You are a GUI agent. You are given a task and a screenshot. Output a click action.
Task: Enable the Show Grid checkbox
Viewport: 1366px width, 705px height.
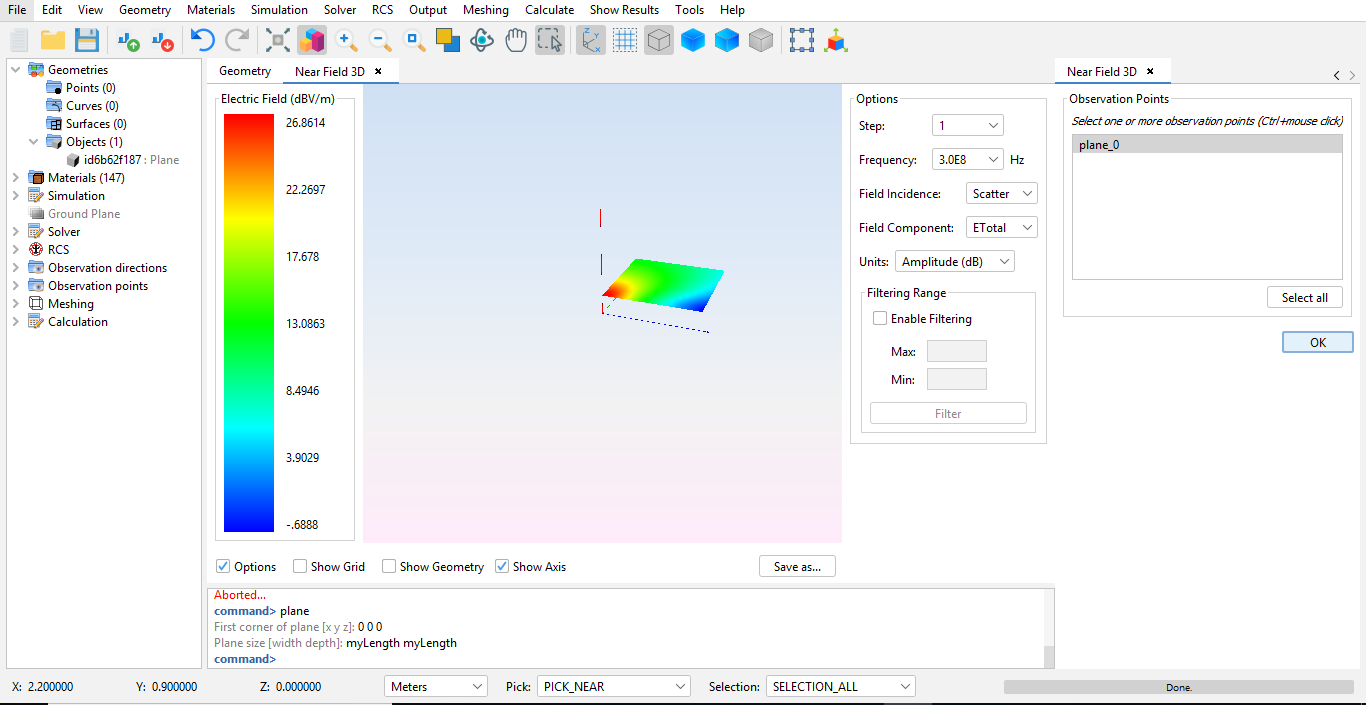click(300, 567)
